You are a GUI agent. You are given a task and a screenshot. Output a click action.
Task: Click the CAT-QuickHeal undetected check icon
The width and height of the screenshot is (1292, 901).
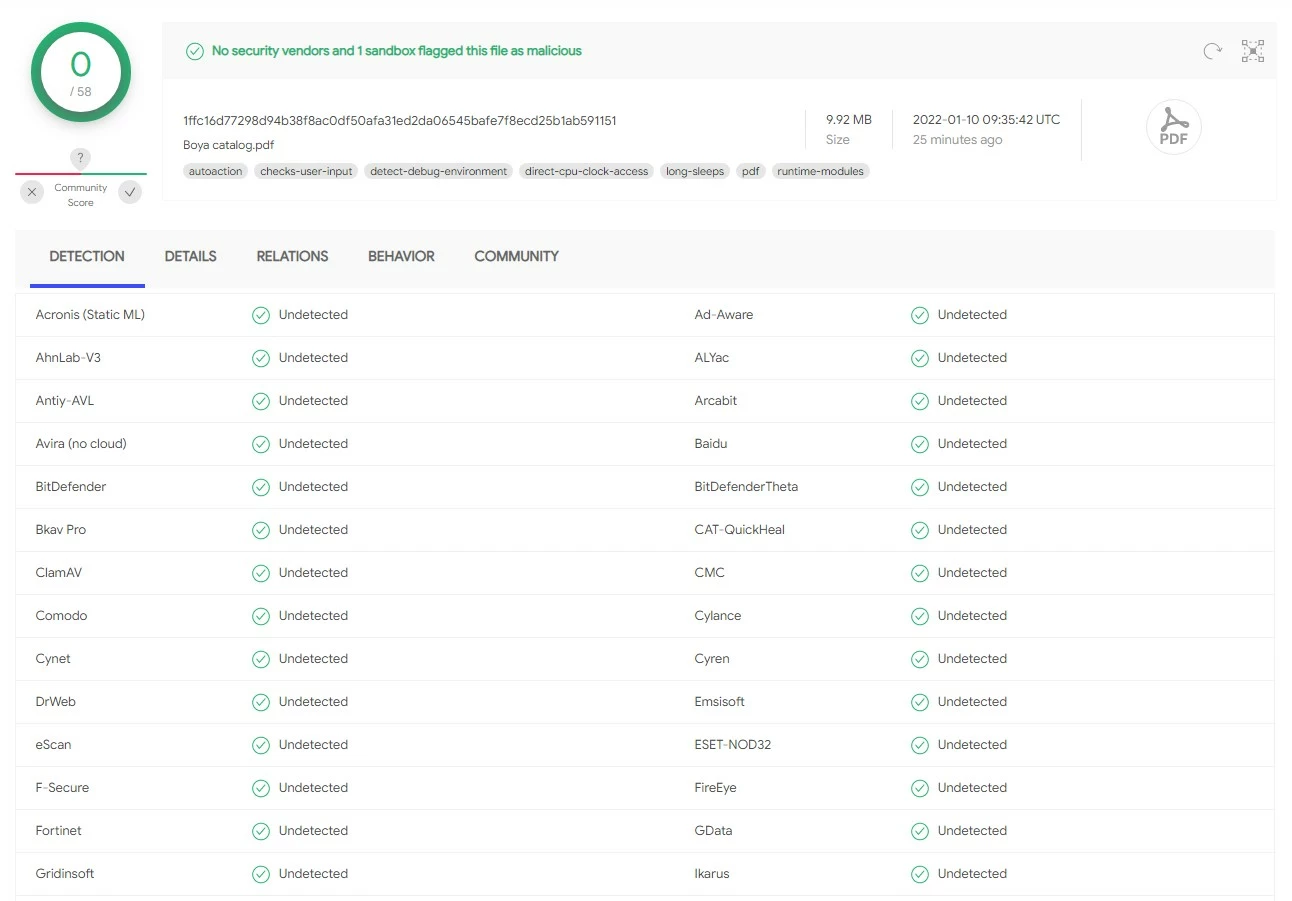click(920, 530)
